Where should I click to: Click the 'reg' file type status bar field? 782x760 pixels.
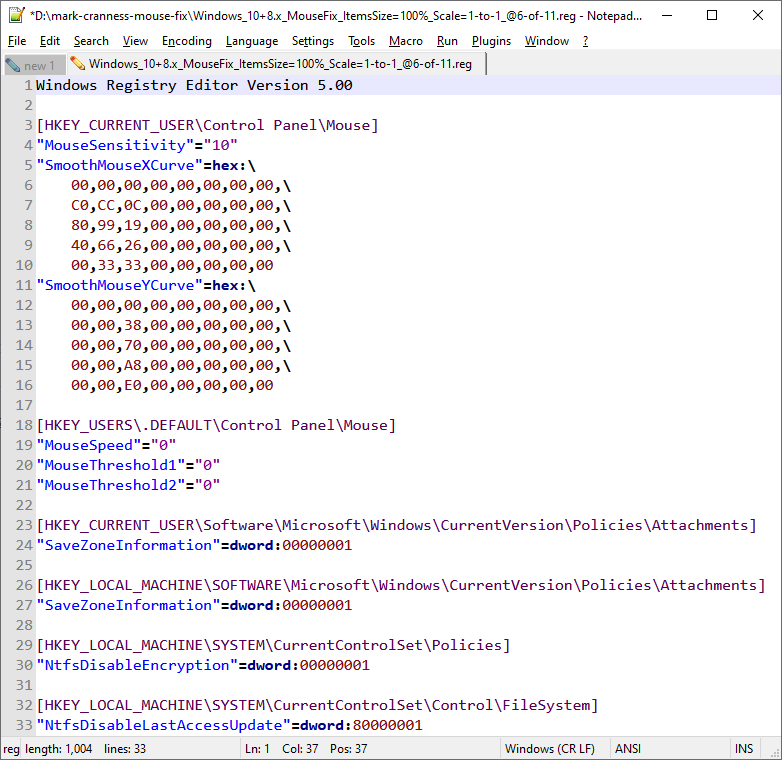(11, 749)
